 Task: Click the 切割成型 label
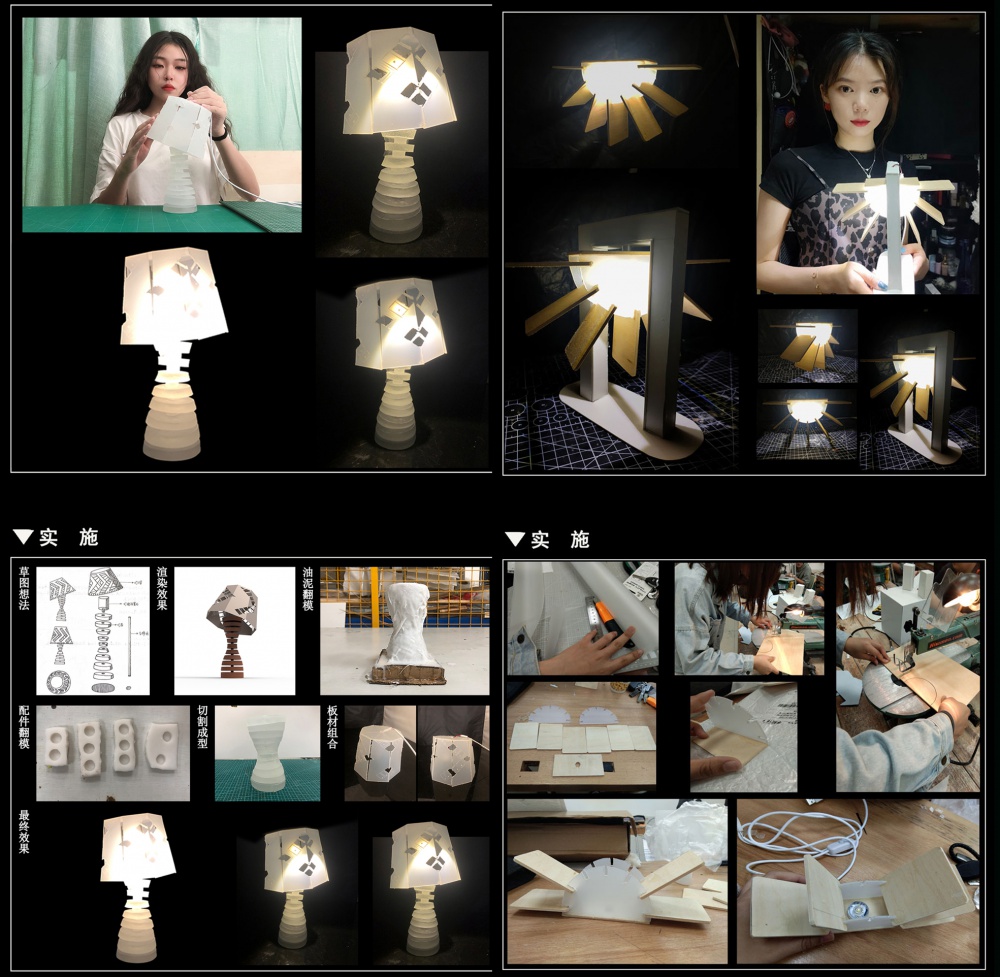pyautogui.click(x=203, y=732)
